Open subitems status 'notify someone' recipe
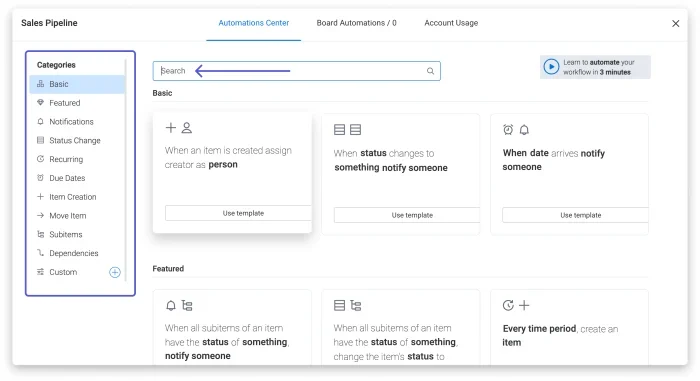 pyautogui.click(x=227, y=342)
